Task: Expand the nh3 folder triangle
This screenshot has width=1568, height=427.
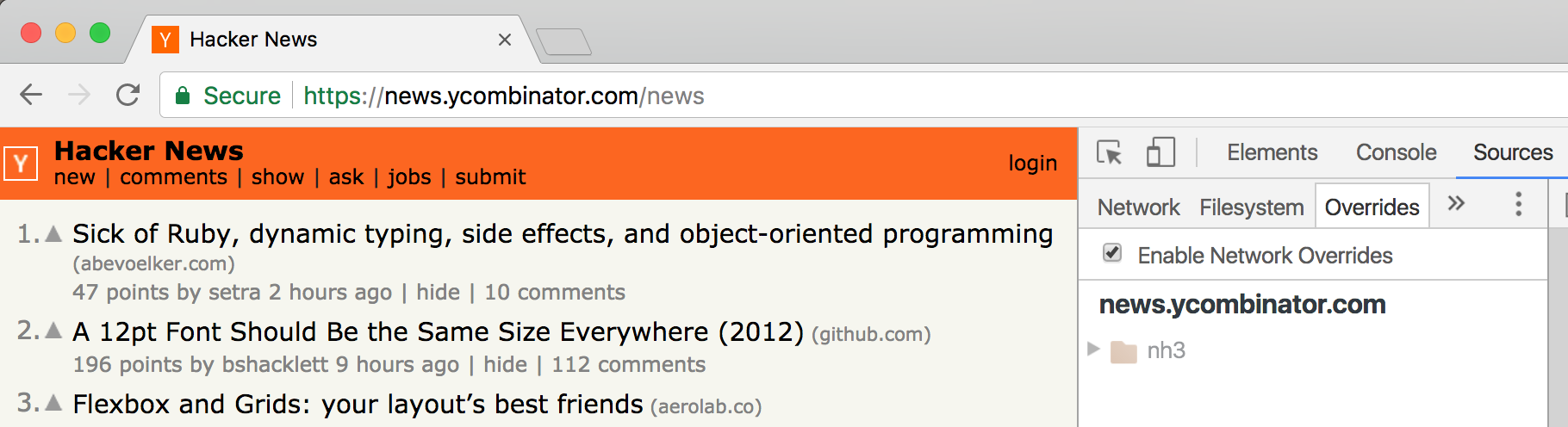Action: click(x=1093, y=350)
